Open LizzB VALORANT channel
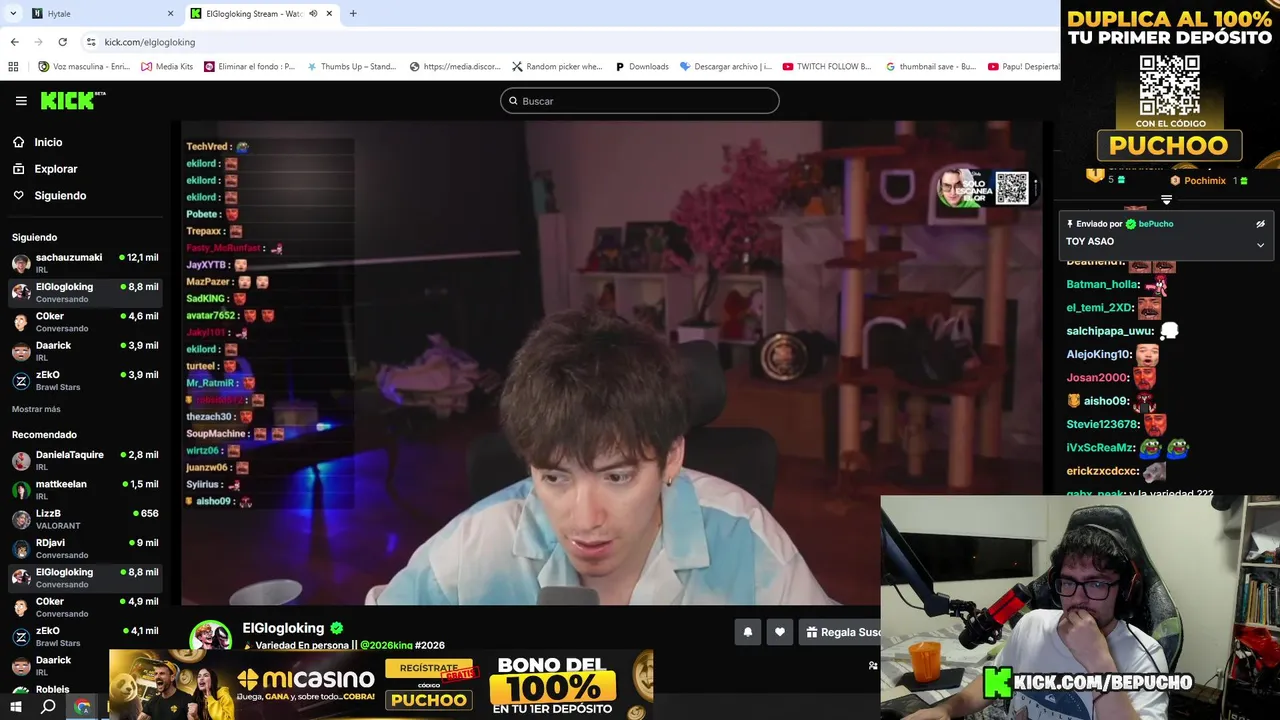Image resolution: width=1280 pixels, height=720 pixels. (x=85, y=519)
